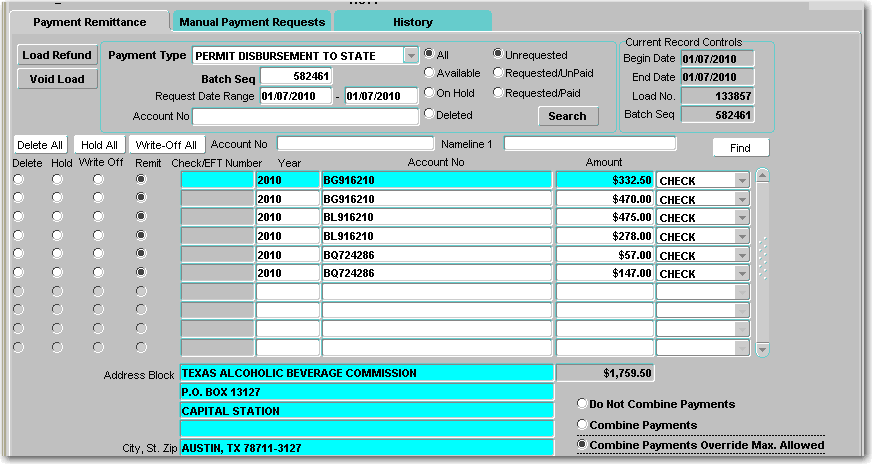
Task: Switch to Manual Payment Requests tab
Action: (252, 22)
